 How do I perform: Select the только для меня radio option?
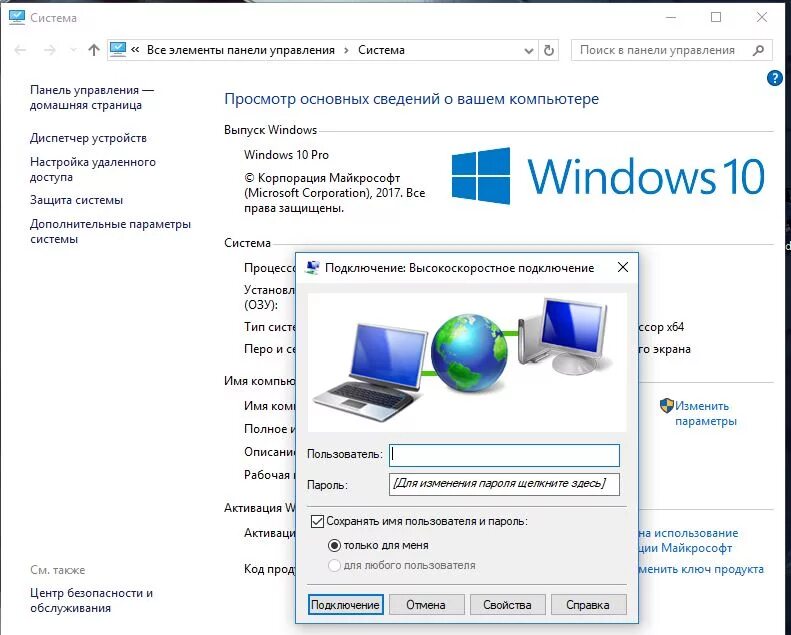(x=334, y=545)
